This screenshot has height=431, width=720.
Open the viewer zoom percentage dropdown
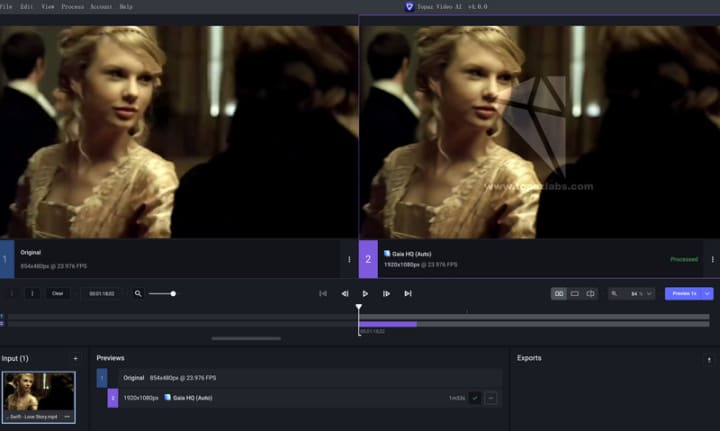[x=641, y=293]
